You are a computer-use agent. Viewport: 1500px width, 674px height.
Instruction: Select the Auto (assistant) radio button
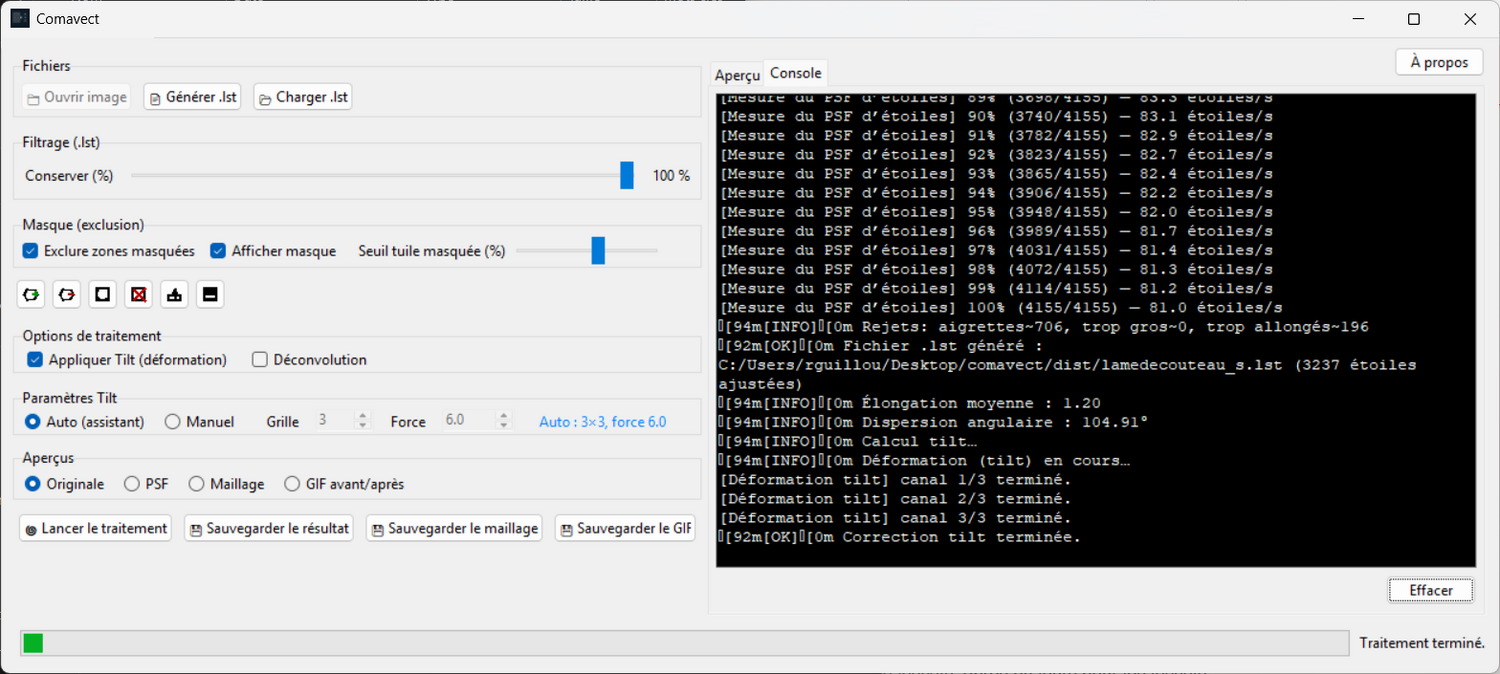pyautogui.click(x=33, y=422)
